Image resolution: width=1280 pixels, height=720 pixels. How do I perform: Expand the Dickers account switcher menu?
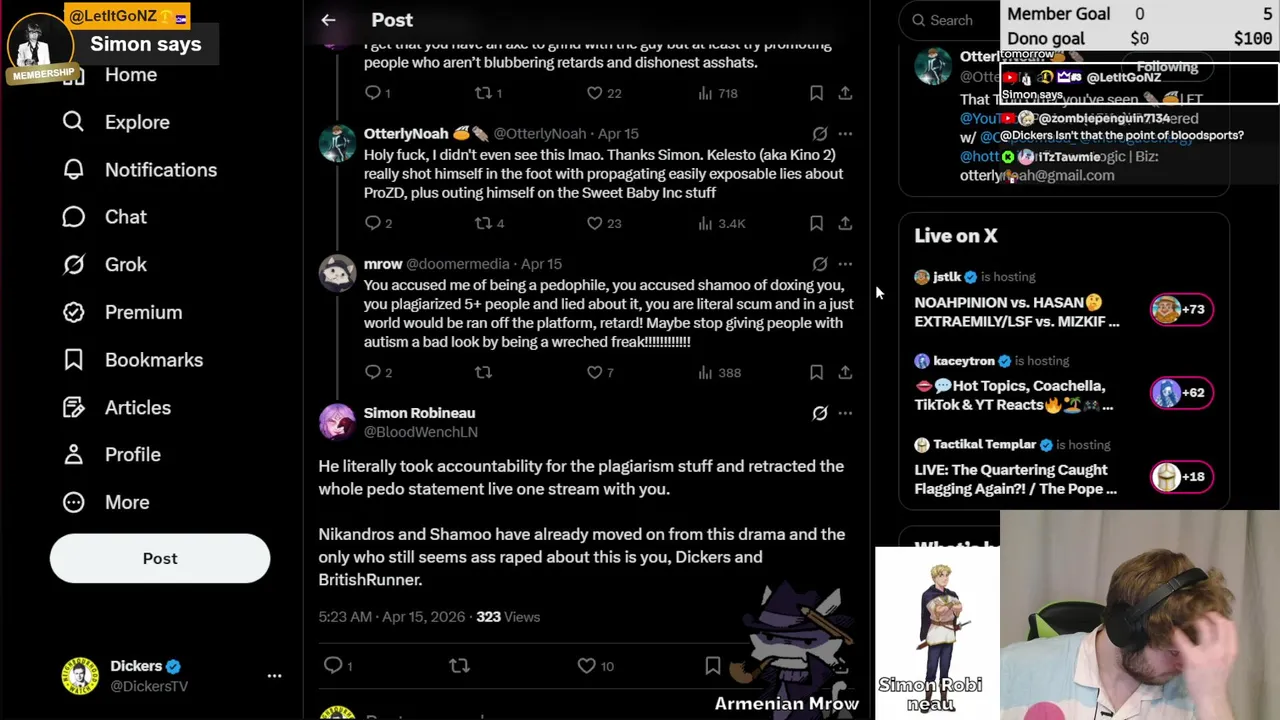point(274,676)
